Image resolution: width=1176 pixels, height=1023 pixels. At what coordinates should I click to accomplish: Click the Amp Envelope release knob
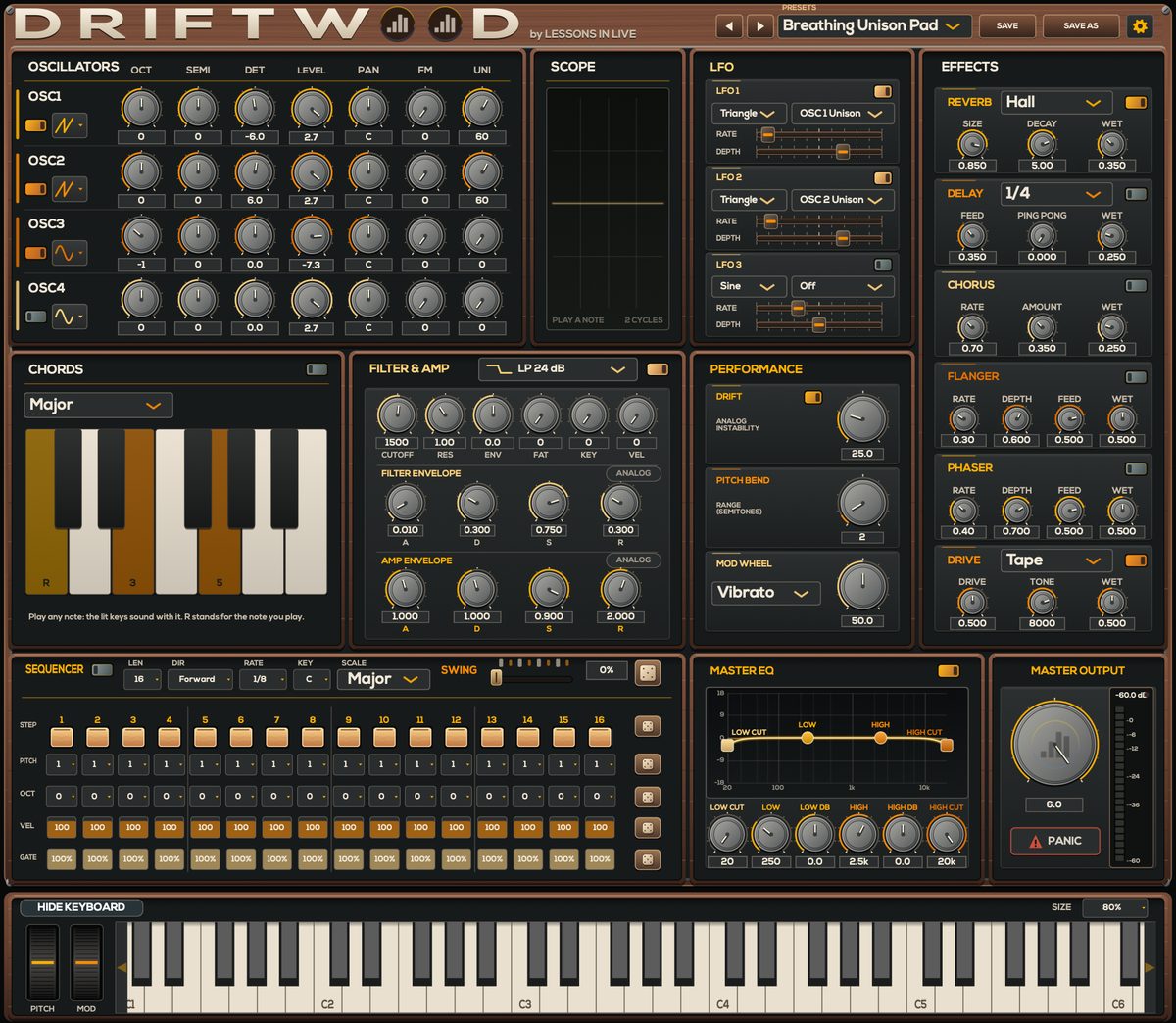[620, 590]
